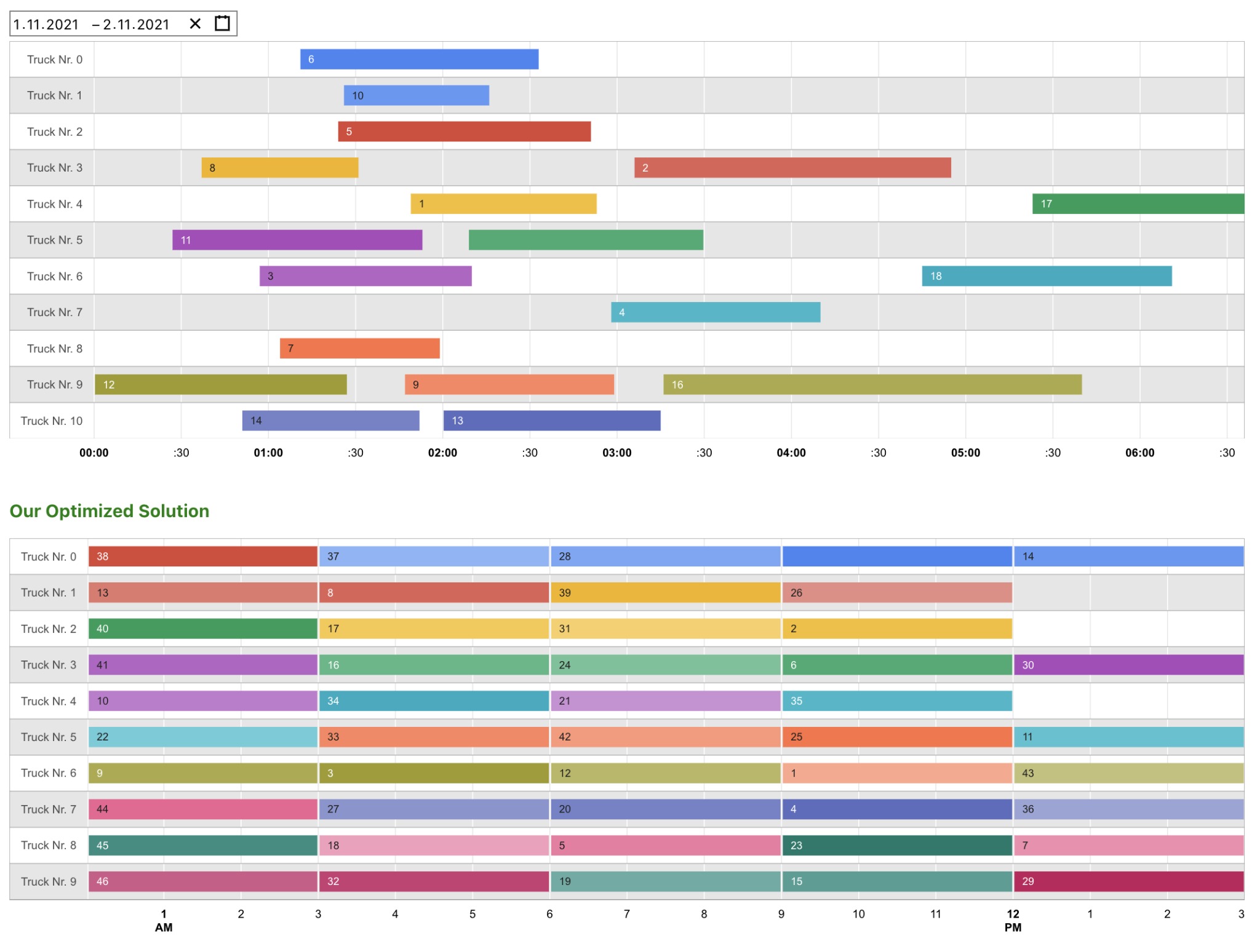
Task: Click task 13 bar on Truck Nr. 10
Action: click(x=551, y=421)
